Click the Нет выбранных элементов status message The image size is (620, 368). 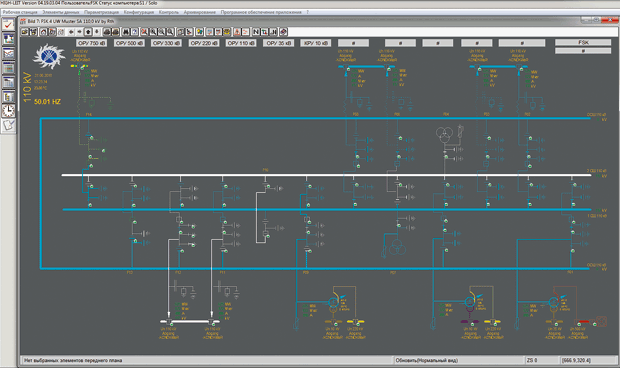coord(207,360)
